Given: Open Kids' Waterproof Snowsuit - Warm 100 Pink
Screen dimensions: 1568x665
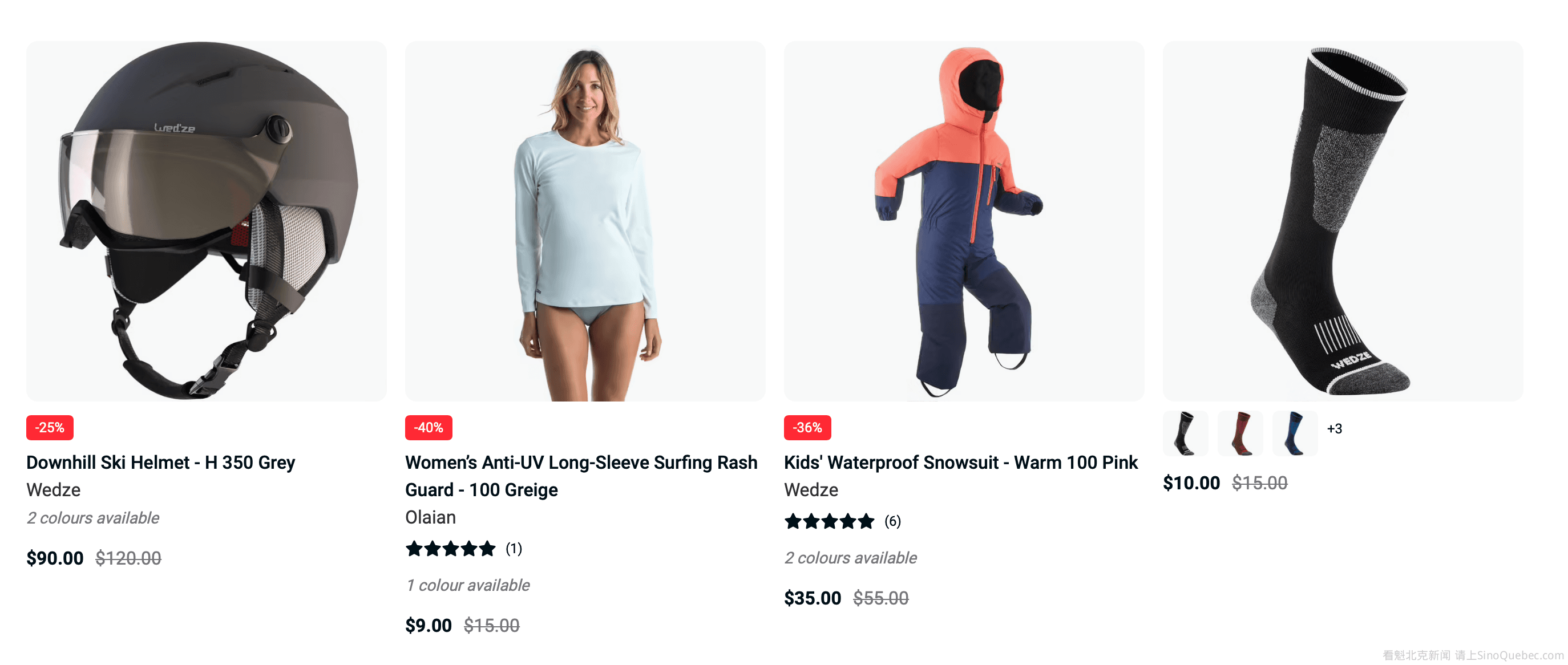Looking at the screenshot, I should tap(960, 463).
